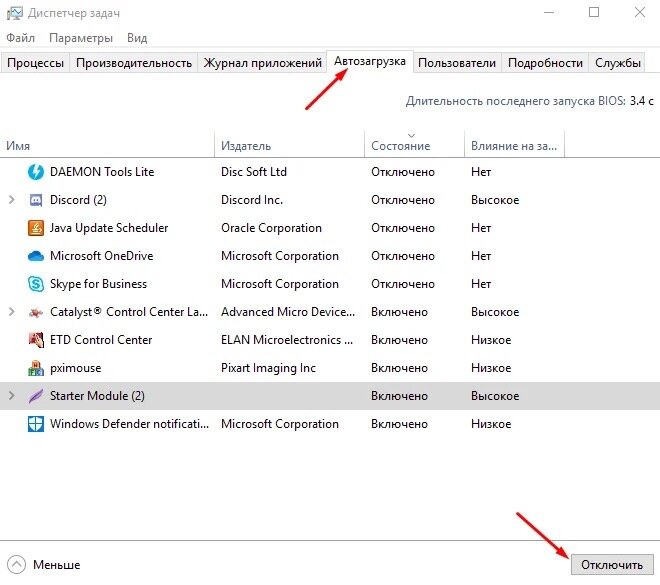This screenshot has width=660, height=585.
Task: Expand the Discord (2) group
Action: [12, 199]
